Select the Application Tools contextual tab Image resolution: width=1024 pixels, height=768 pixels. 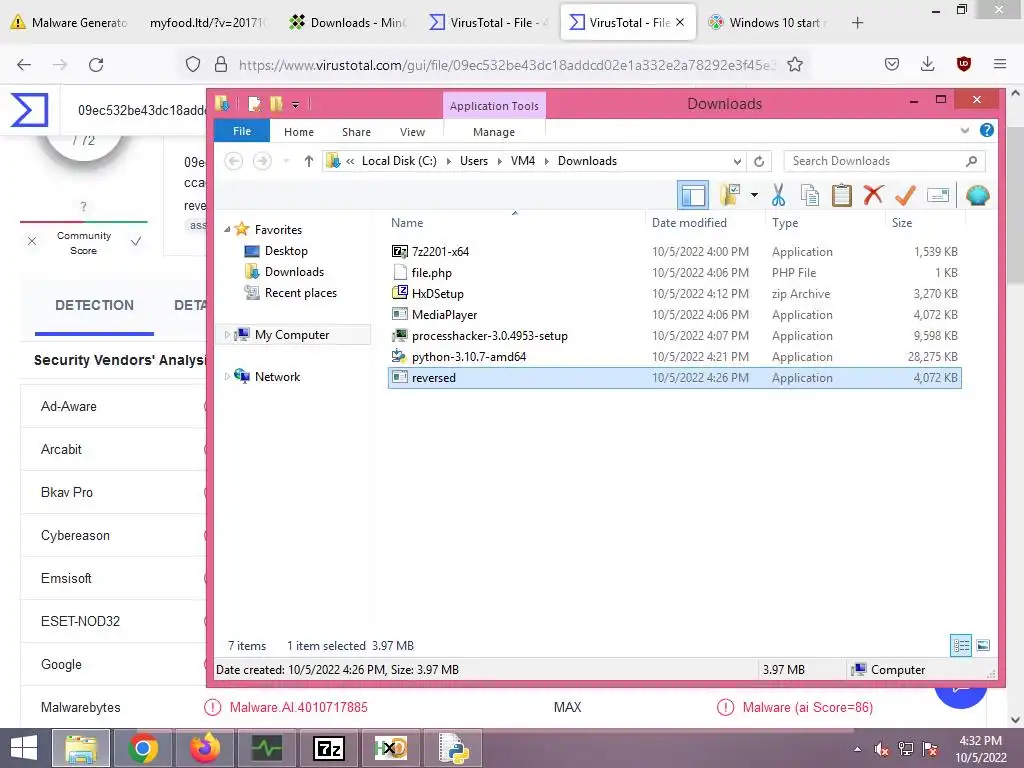[494, 106]
